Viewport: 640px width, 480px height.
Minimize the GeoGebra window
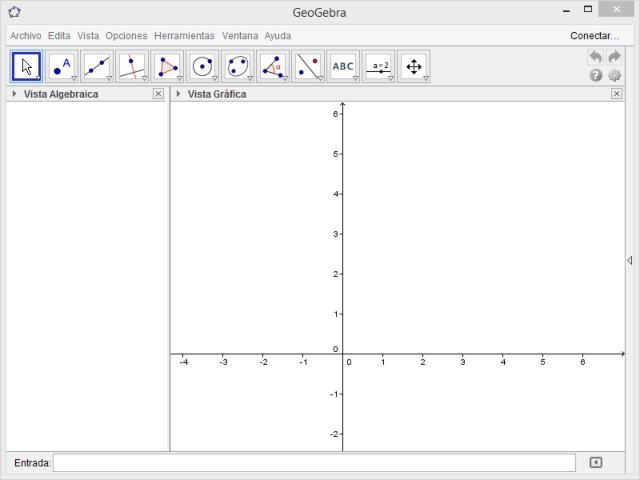click(x=566, y=11)
